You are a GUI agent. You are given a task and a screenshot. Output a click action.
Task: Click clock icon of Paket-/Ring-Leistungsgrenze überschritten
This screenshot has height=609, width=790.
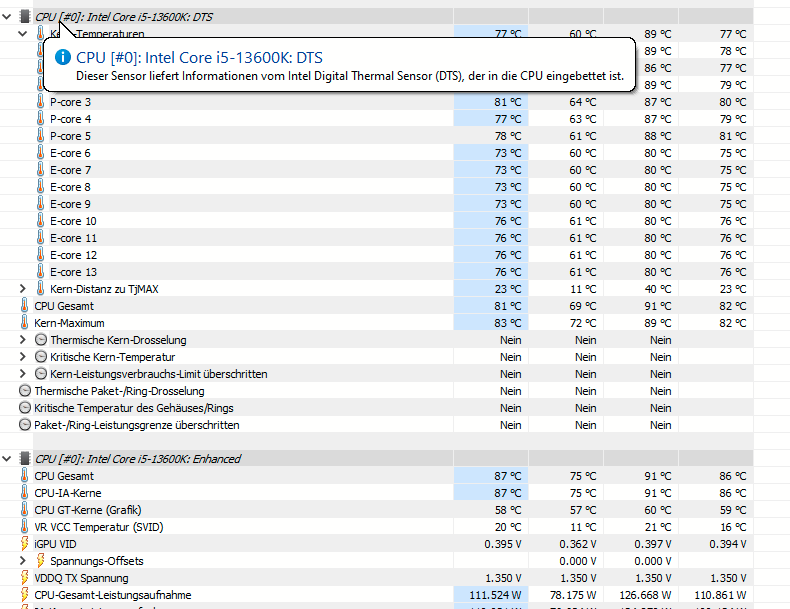(x=25, y=425)
